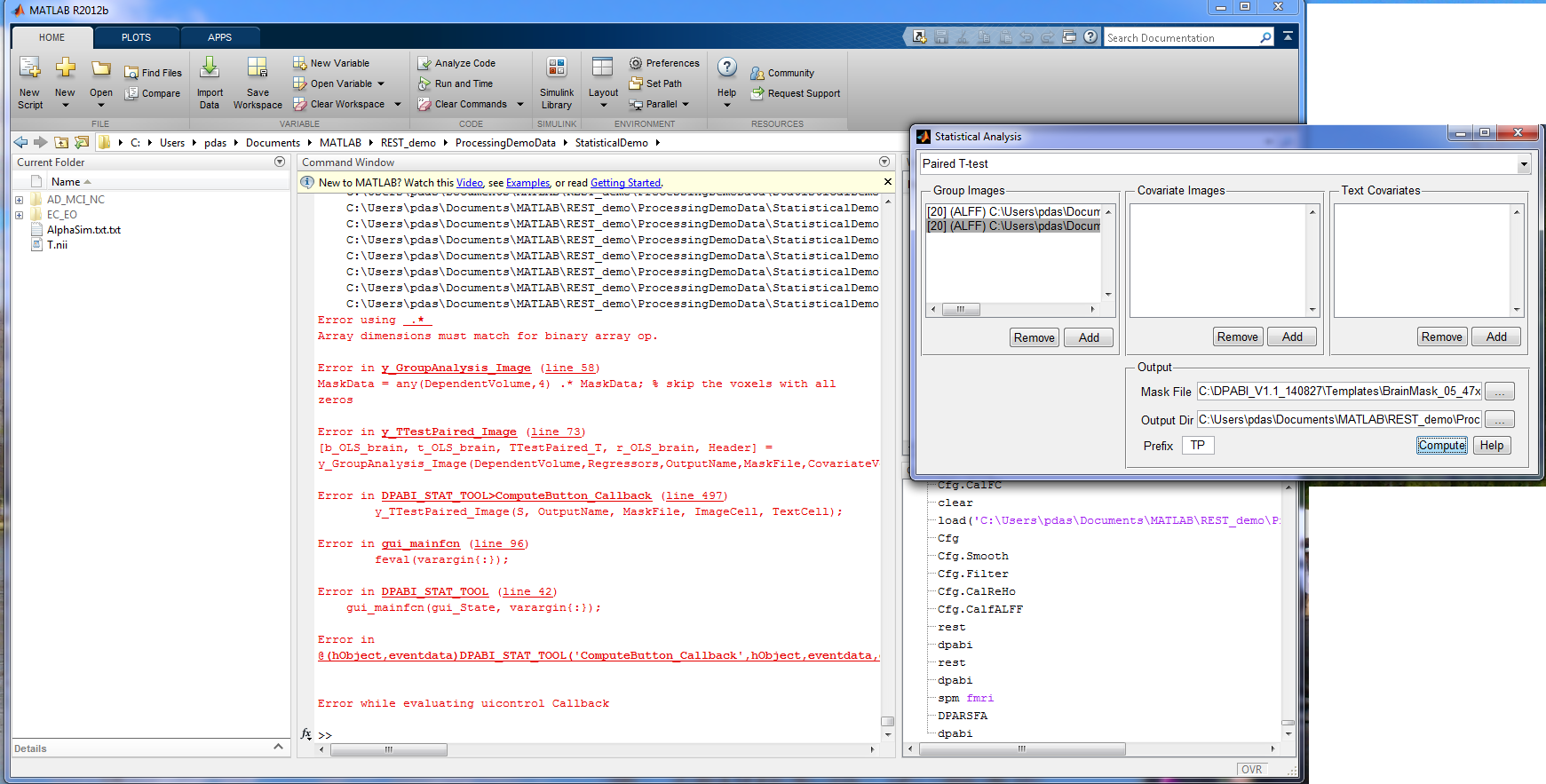Click the Mask File path field
1546x784 pixels.
1339,392
